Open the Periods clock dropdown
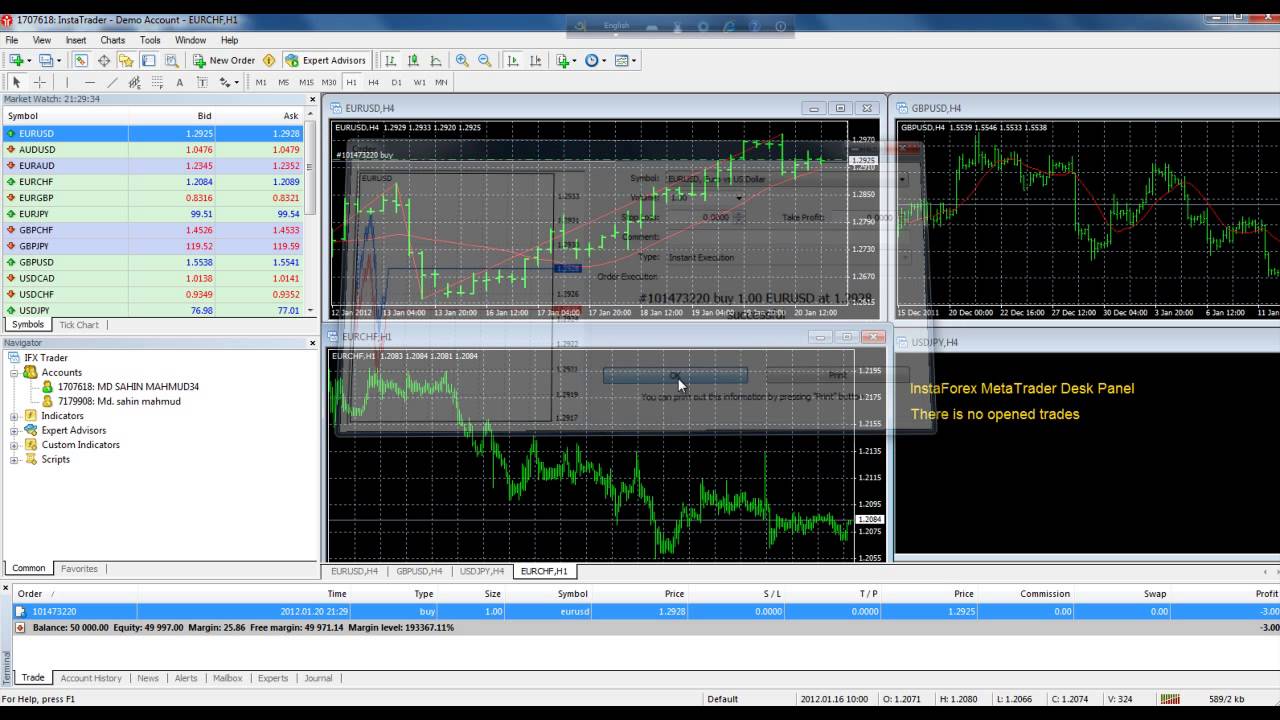This screenshot has width=1280, height=720. coord(596,60)
